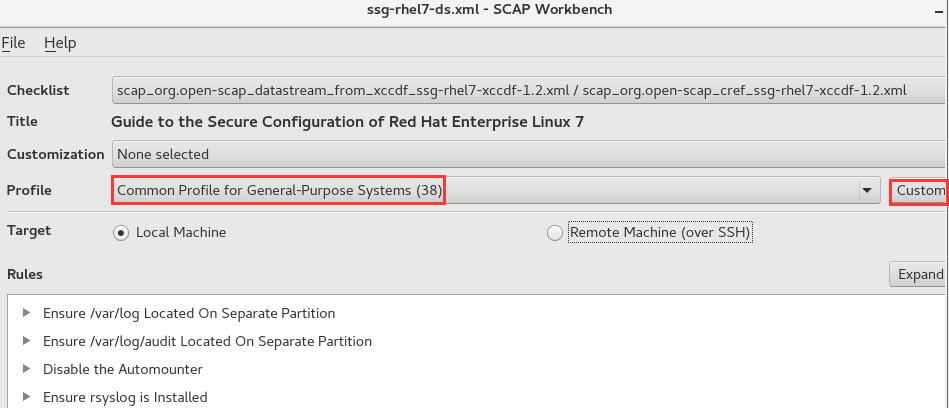This screenshot has width=949, height=408.
Task: Select rule 'Ensure /var/log Located On Separate Partition'
Action: pos(189,313)
